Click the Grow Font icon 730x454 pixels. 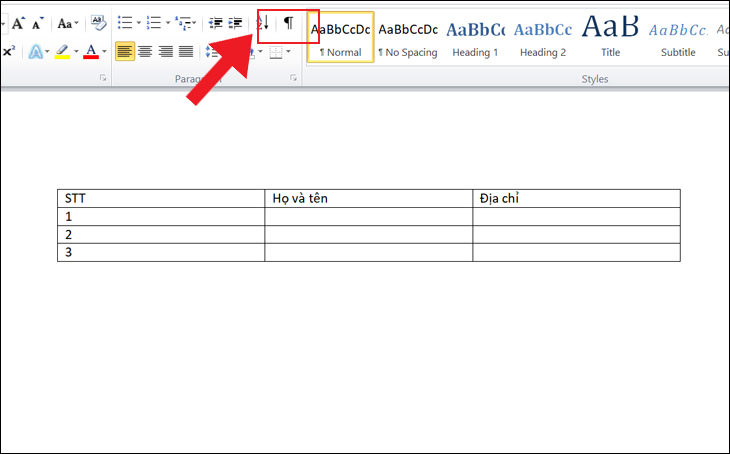pyautogui.click(x=19, y=23)
